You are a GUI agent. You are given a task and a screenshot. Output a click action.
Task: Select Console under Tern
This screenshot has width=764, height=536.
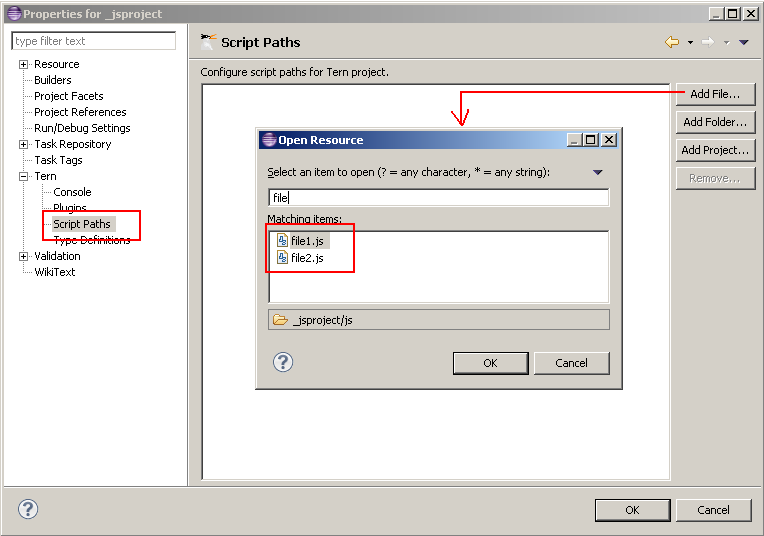(x=72, y=192)
